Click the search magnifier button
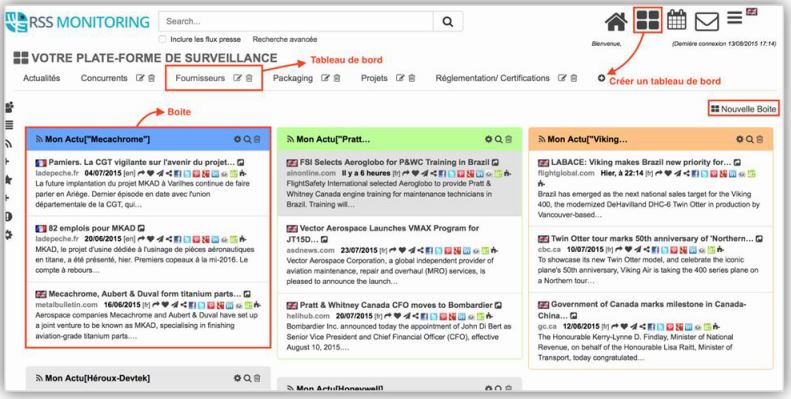791x399 pixels. [x=447, y=21]
